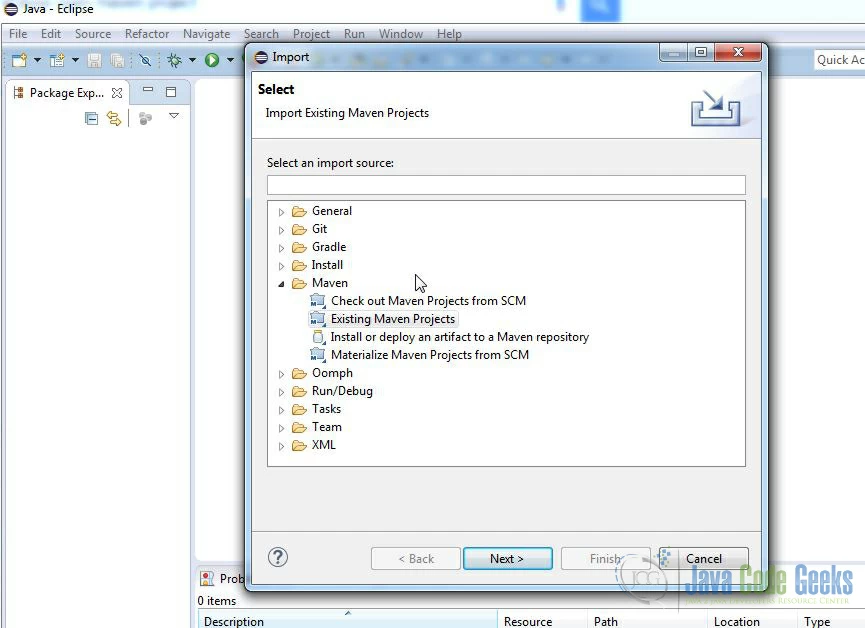Open the Run menu
The height and width of the screenshot is (628, 865).
point(354,34)
